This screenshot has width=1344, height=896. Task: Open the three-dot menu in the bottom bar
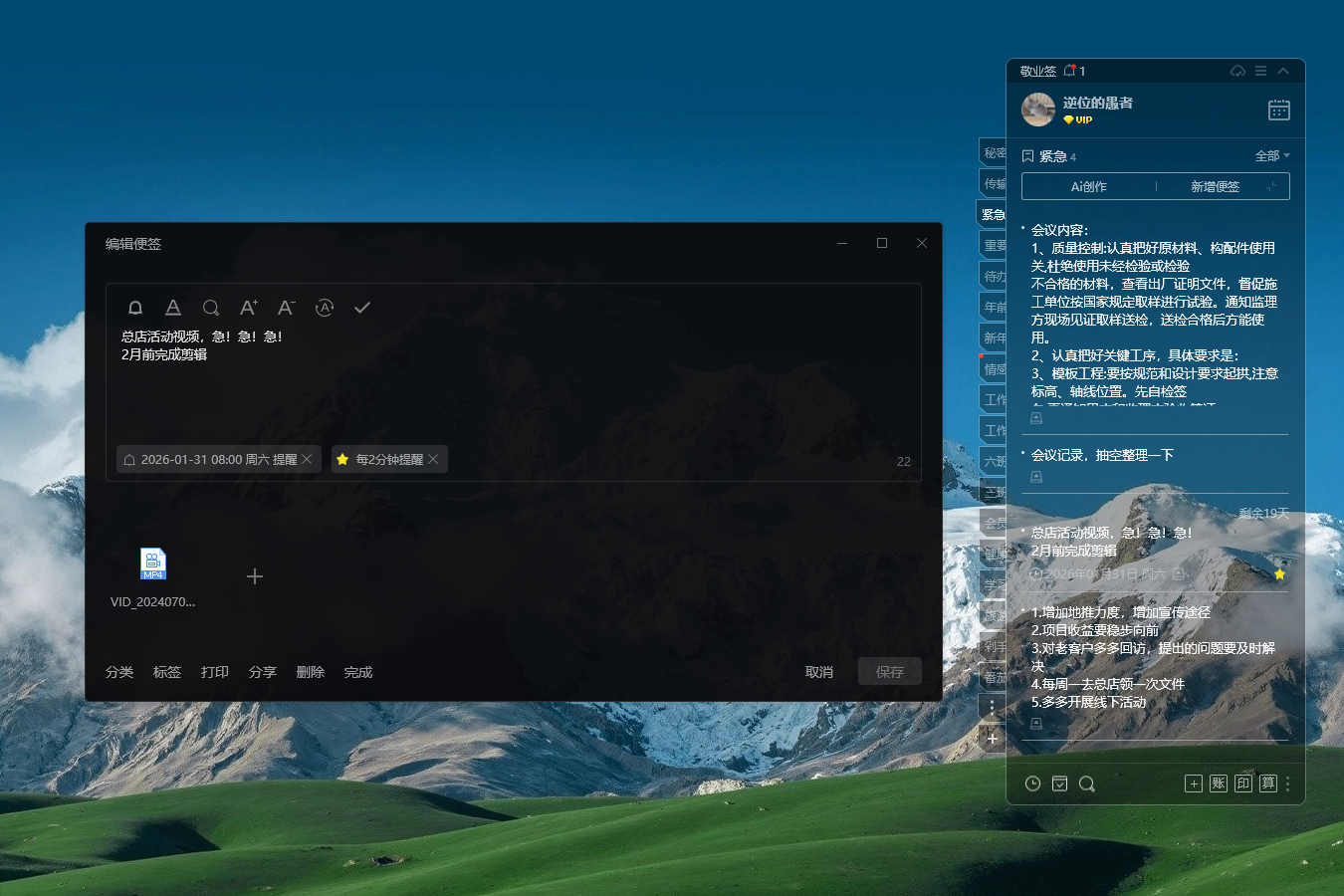(1287, 784)
